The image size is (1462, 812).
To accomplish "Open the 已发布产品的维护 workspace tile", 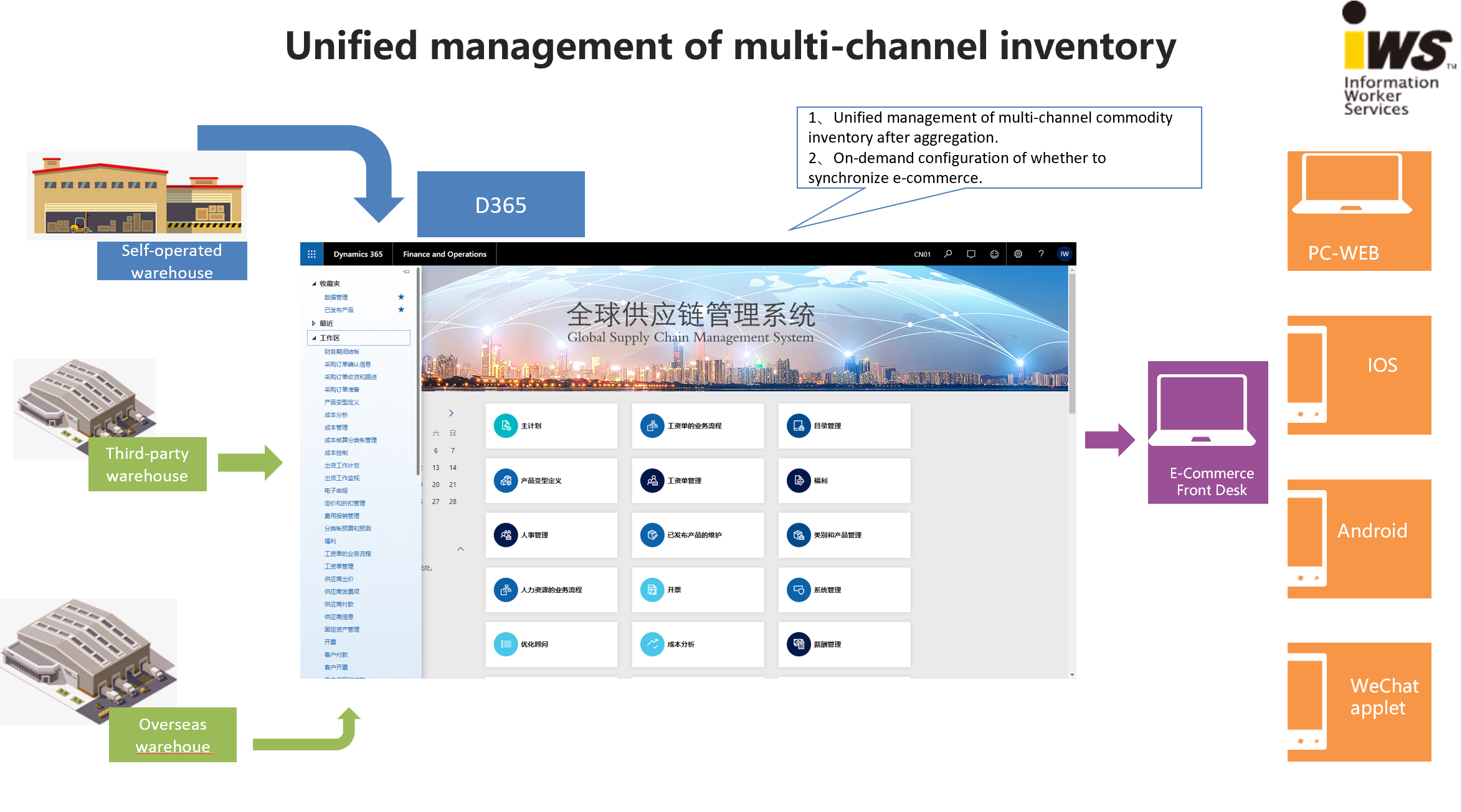I will (x=698, y=535).
